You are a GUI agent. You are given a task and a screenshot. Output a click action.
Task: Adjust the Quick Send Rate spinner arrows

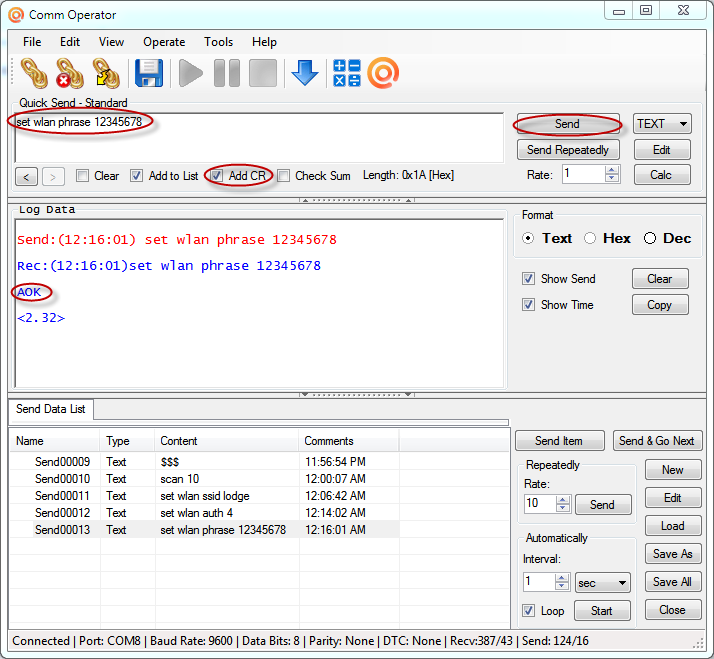click(x=612, y=174)
